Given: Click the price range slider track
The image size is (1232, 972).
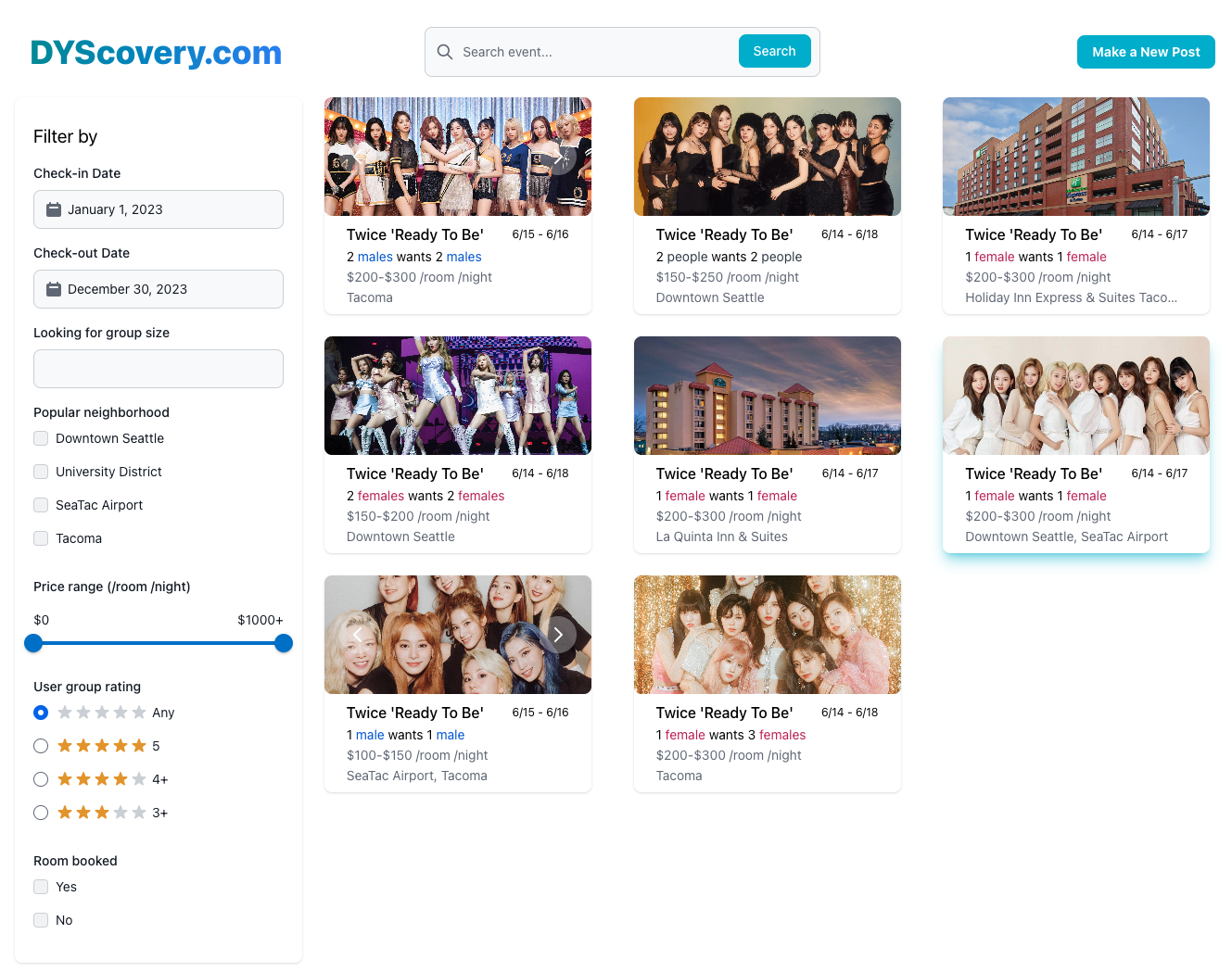Looking at the screenshot, I should point(159,643).
